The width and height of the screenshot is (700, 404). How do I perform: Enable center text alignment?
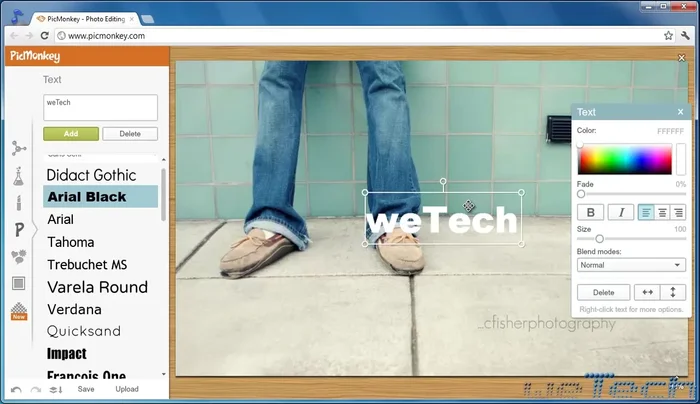click(662, 212)
